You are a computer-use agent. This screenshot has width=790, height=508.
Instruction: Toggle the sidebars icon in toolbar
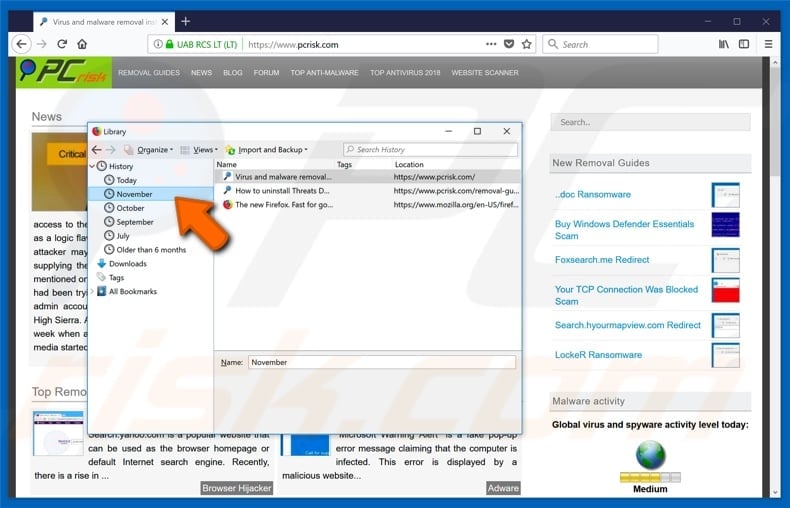(x=744, y=44)
